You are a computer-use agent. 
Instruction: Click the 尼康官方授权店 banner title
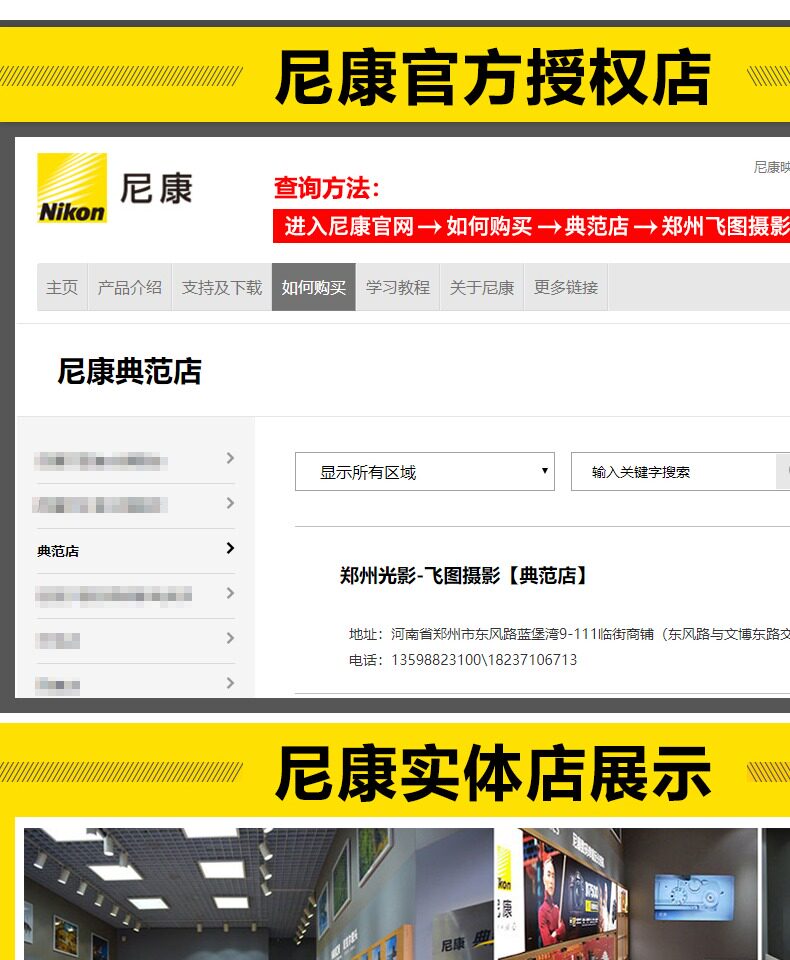coord(494,77)
